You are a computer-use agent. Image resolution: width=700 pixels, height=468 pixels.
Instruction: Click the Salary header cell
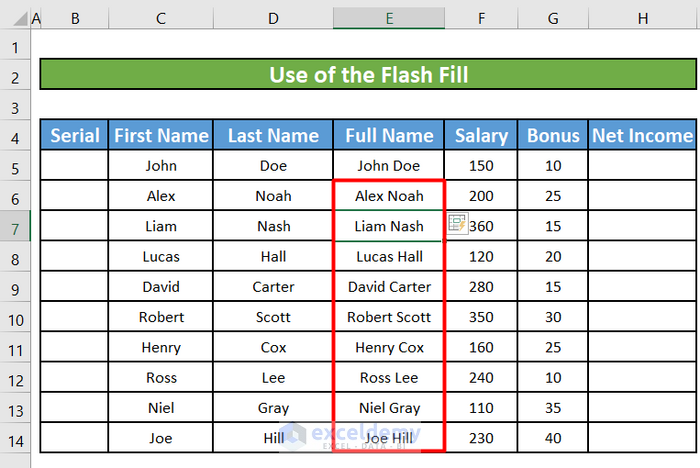click(481, 136)
